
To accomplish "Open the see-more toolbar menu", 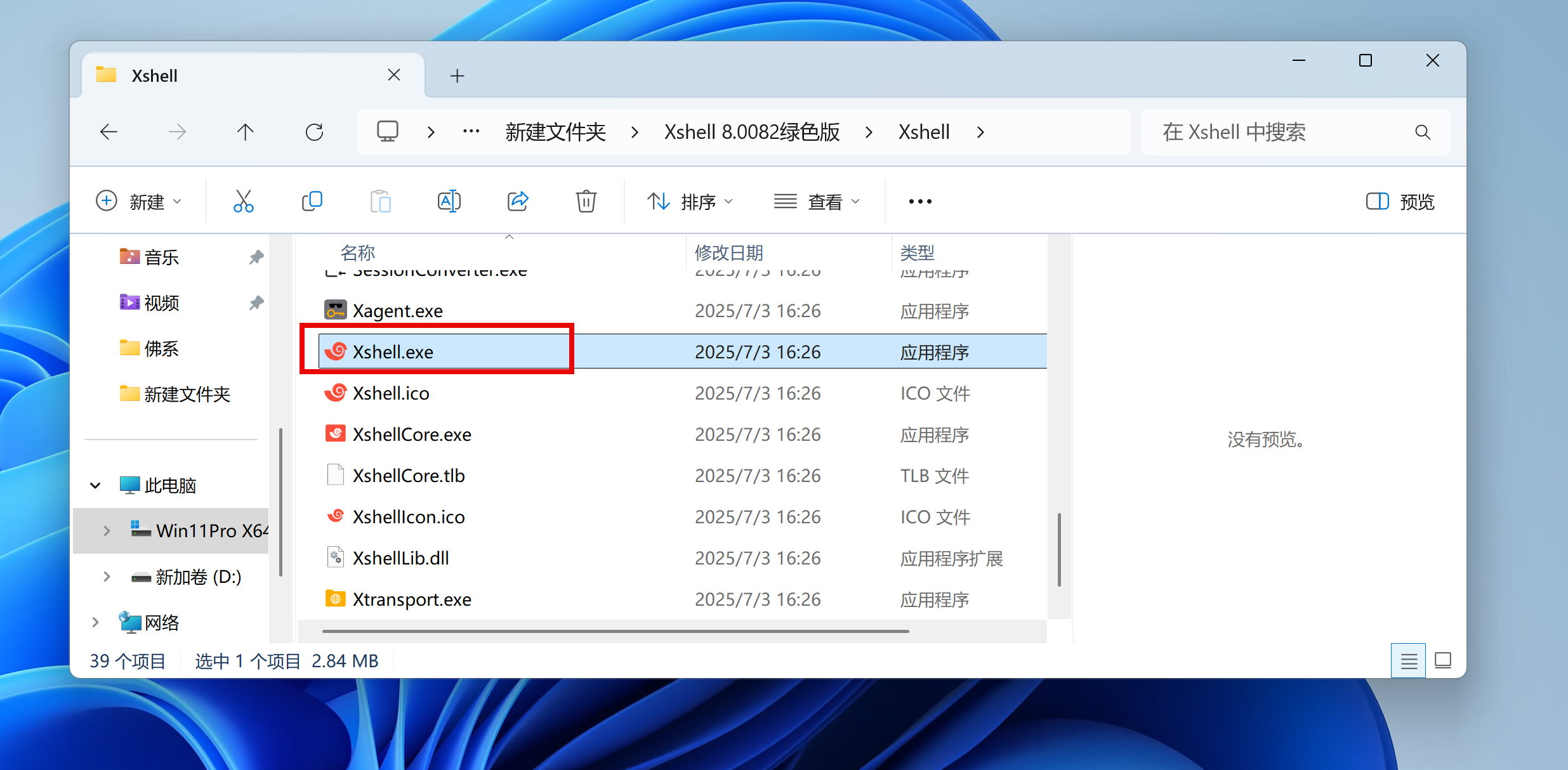I will (x=919, y=202).
